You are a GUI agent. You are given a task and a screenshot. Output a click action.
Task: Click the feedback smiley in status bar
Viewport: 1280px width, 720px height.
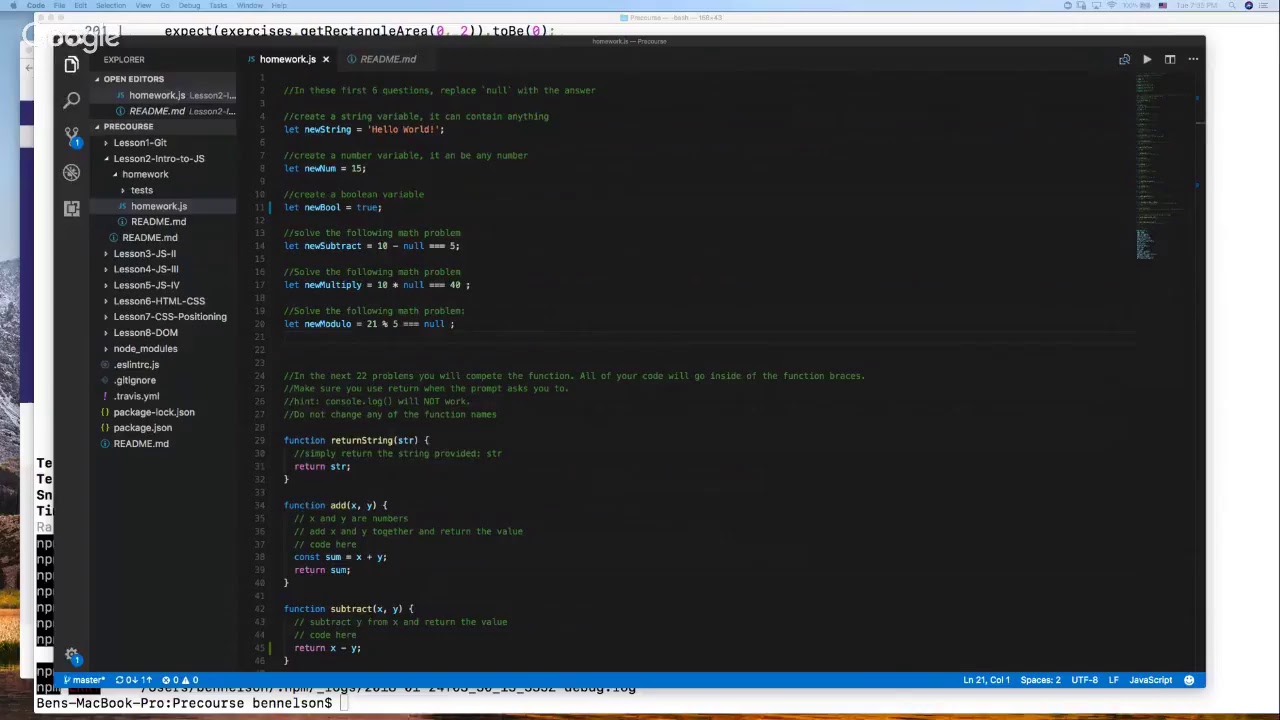[1189, 680]
